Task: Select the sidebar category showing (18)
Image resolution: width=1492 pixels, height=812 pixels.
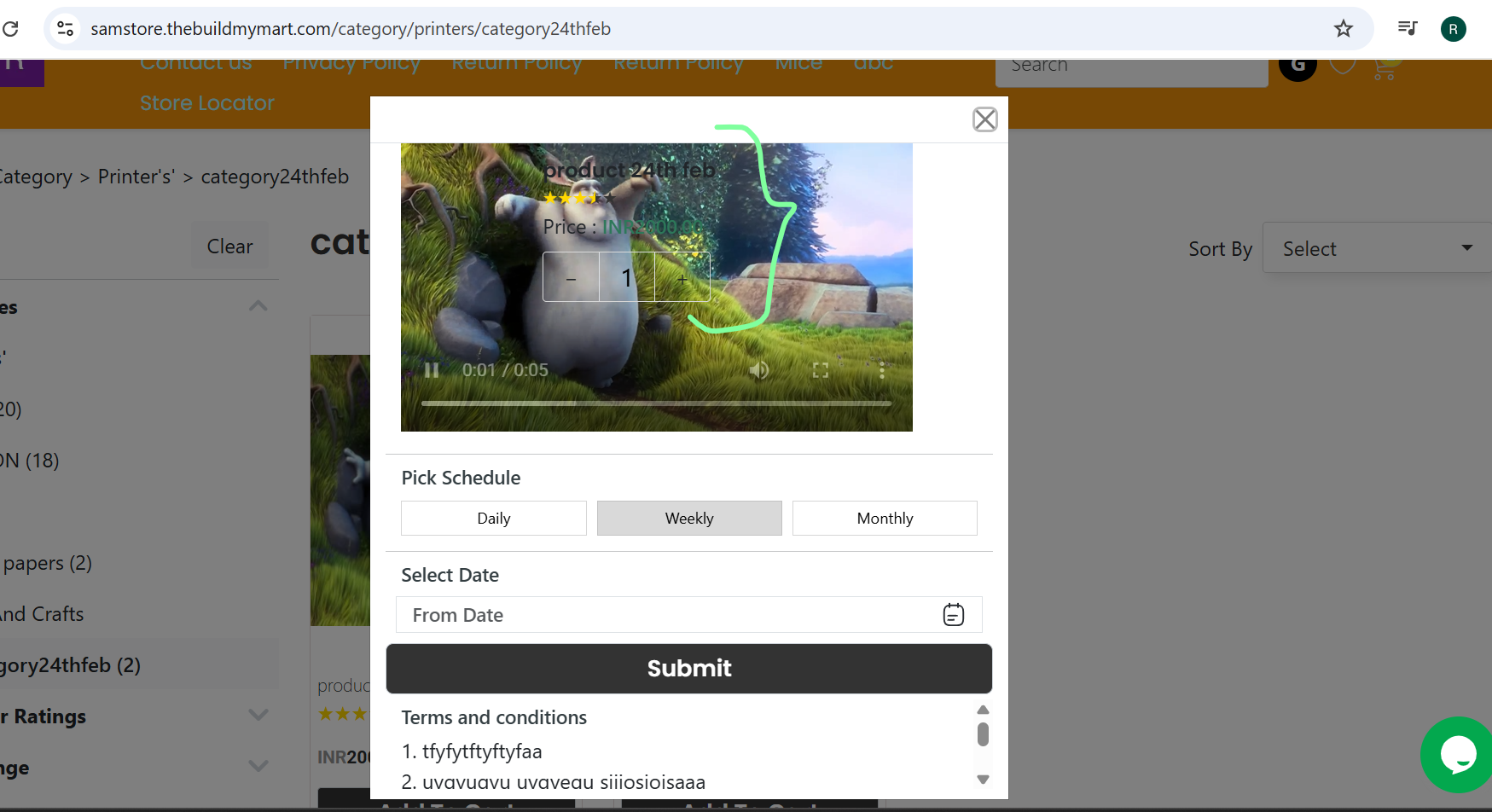Action: 30,461
